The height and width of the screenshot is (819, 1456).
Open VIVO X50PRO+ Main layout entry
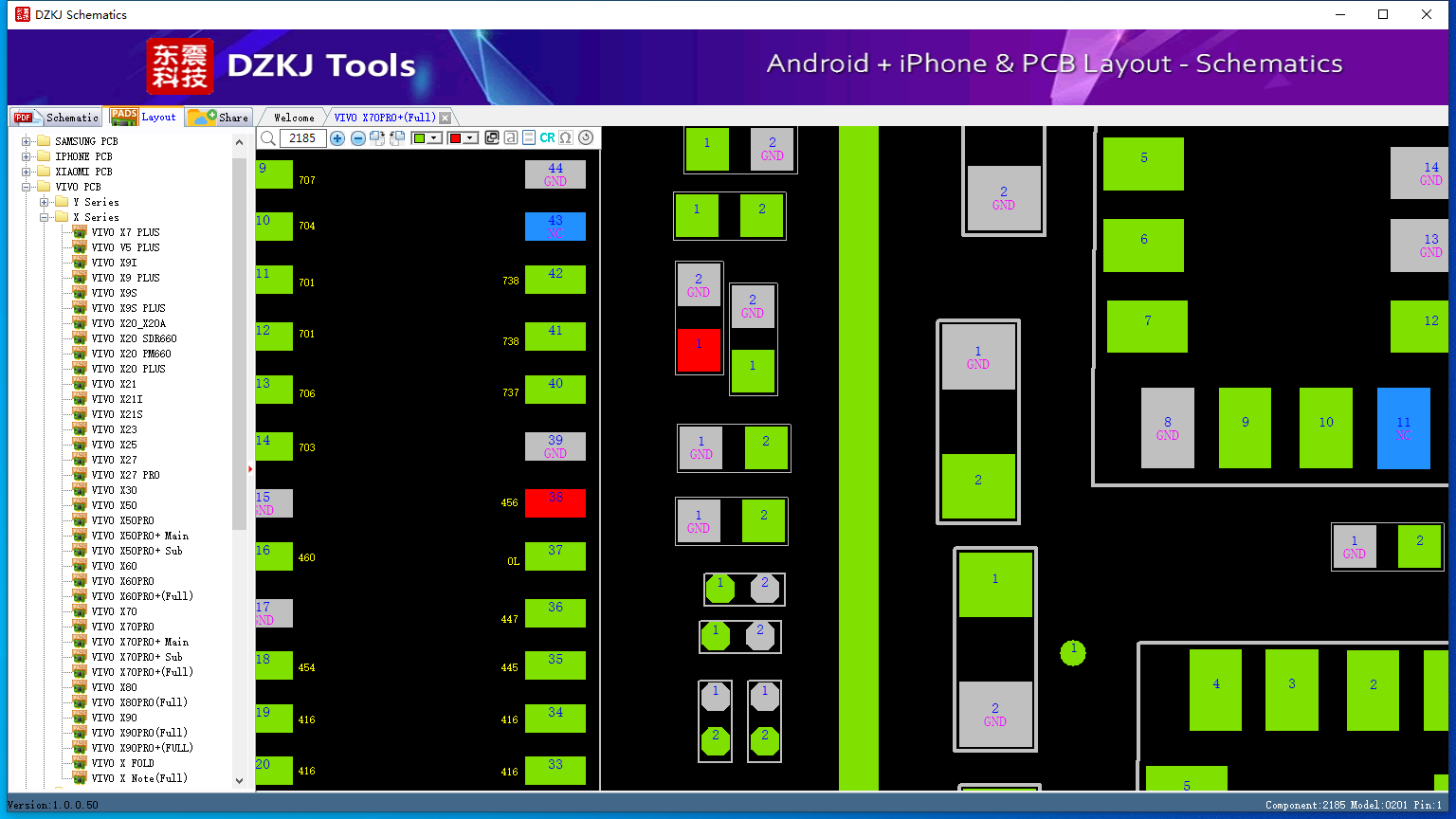[139, 536]
